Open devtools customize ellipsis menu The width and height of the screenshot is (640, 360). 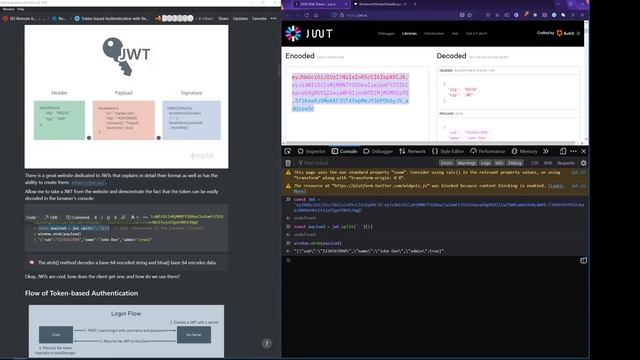pos(573,151)
